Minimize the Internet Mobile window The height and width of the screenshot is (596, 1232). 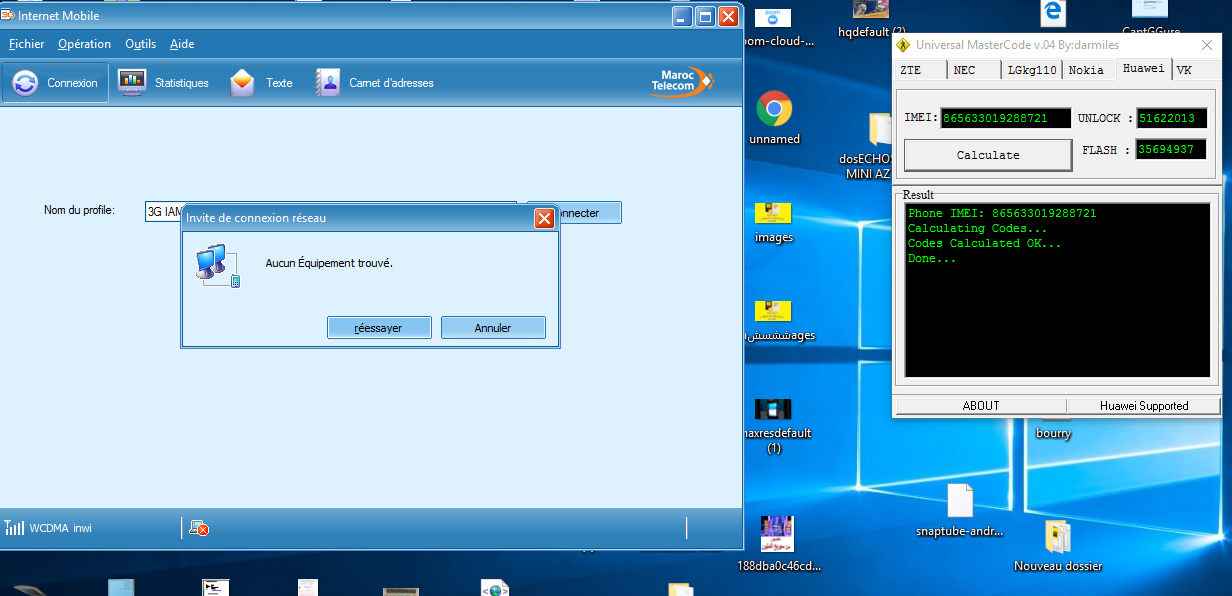(682, 16)
